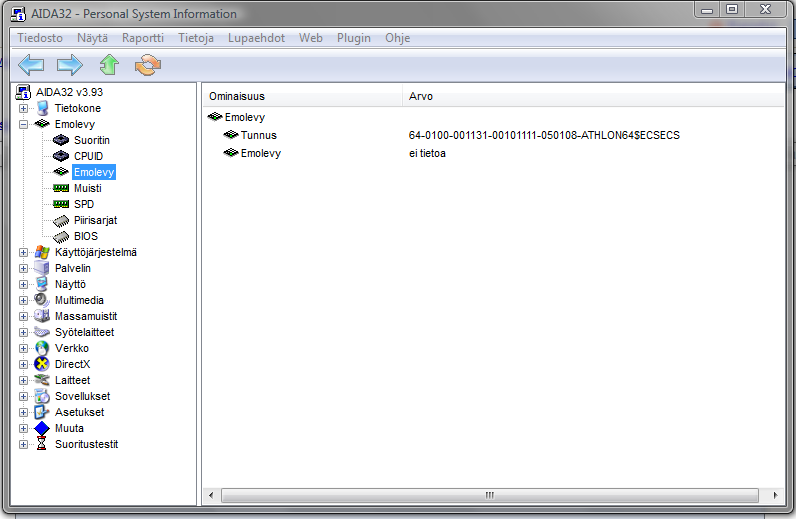Click the Multimedia speaker icon
This screenshot has height=519, width=796.
42,300
